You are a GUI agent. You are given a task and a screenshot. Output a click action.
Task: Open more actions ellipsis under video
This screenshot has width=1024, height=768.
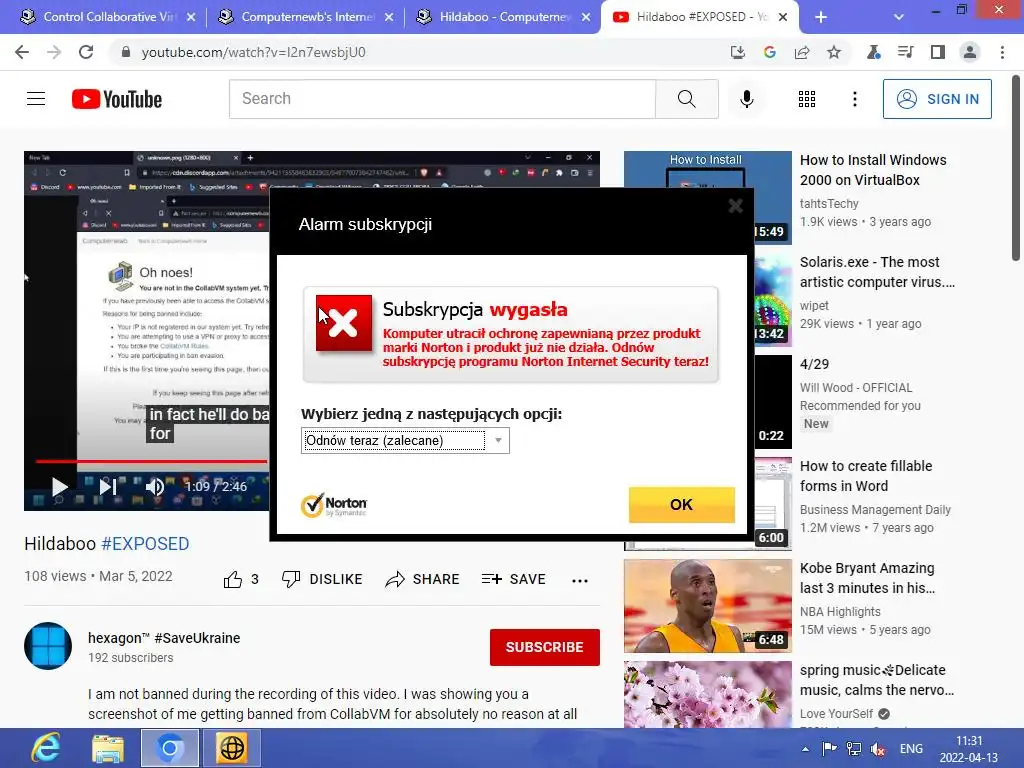579,580
